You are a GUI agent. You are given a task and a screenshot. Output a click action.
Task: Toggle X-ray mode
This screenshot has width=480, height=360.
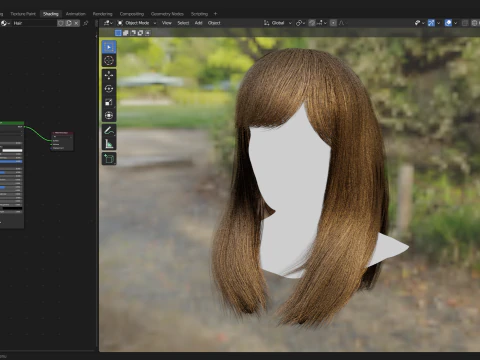[x=465, y=23]
